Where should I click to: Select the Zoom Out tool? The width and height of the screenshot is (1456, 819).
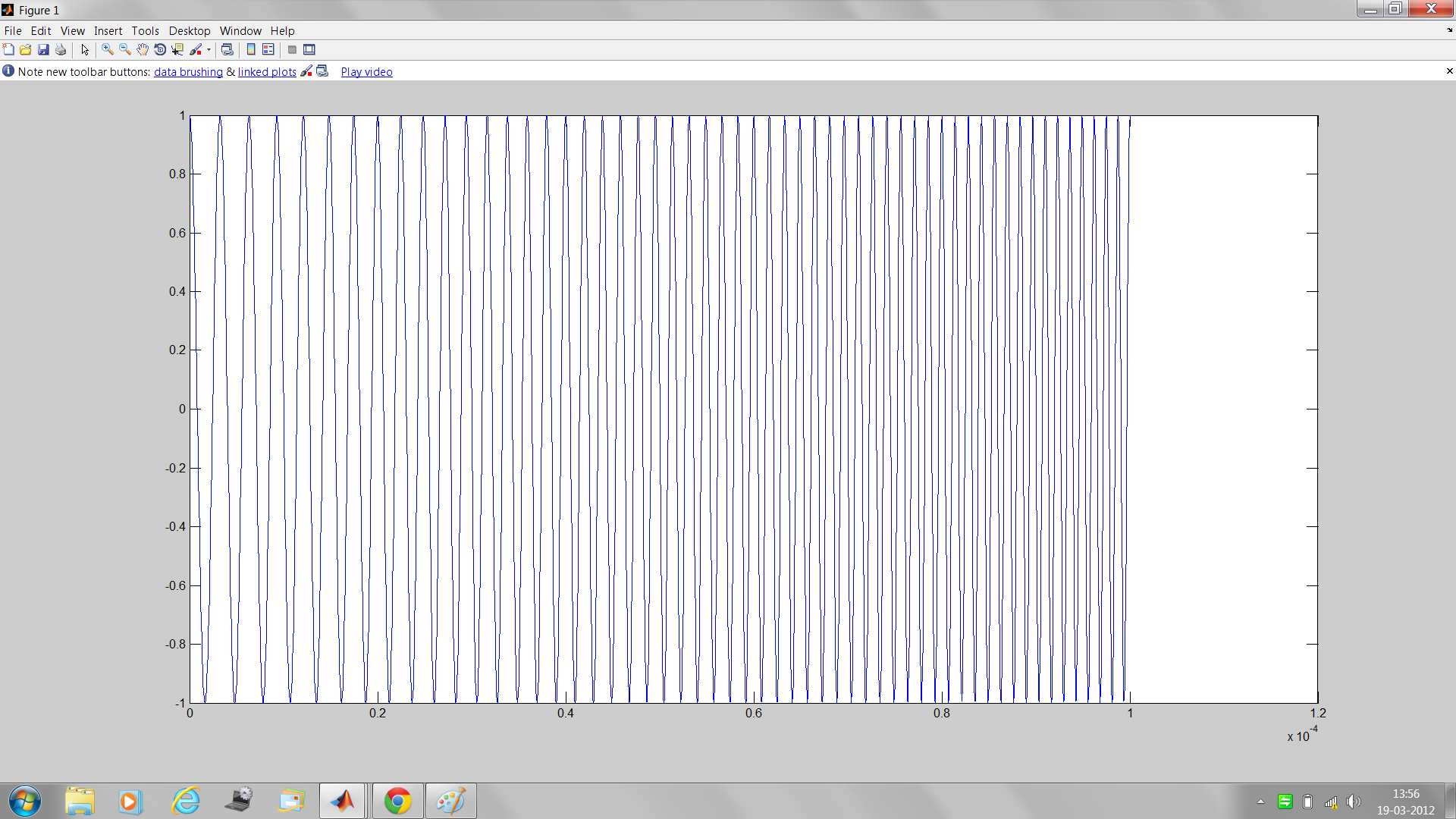tap(124, 49)
